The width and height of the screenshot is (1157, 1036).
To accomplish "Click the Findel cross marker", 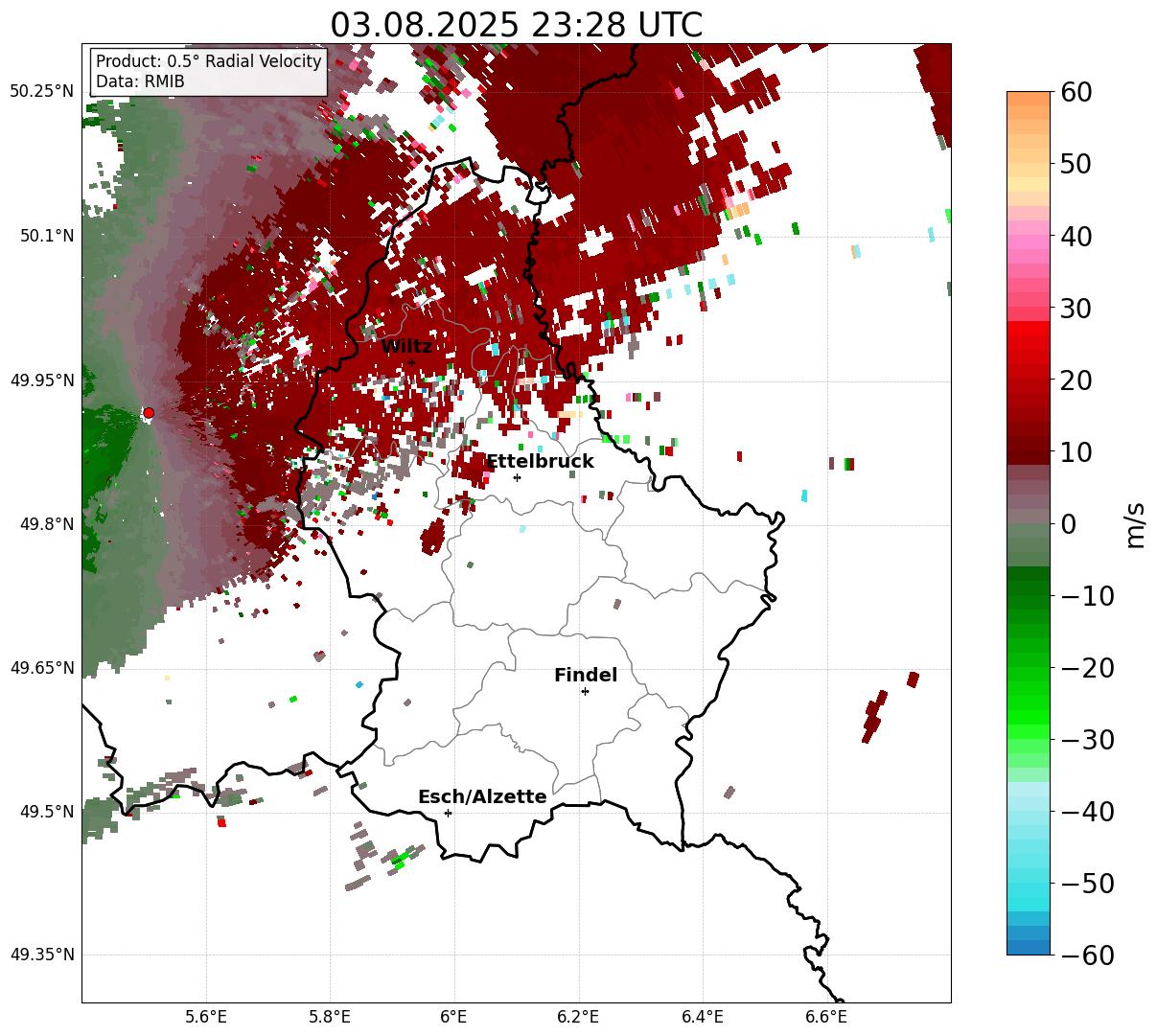I will coord(585,691).
